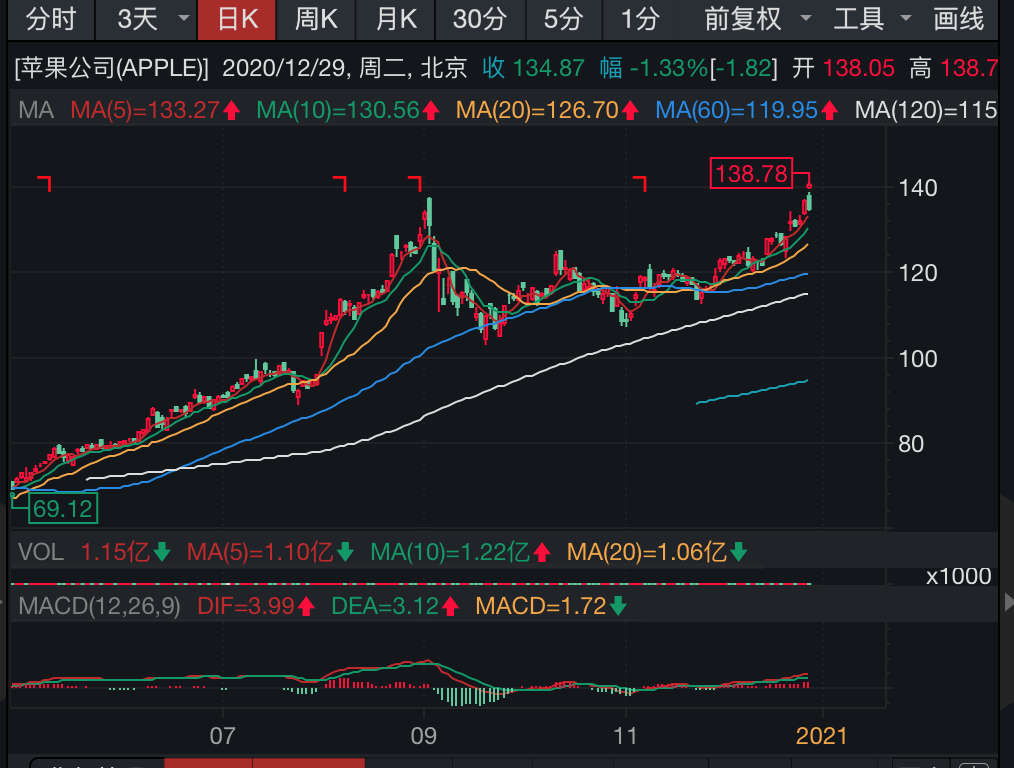Choose the 30分 interval tab
The image size is (1014, 768).
(480, 19)
